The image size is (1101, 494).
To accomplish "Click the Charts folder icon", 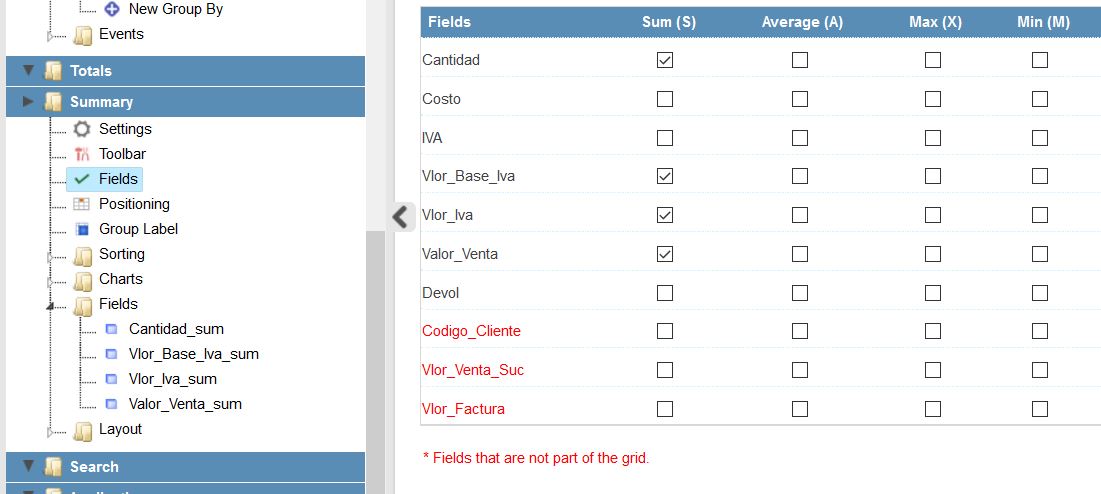I will (x=83, y=280).
